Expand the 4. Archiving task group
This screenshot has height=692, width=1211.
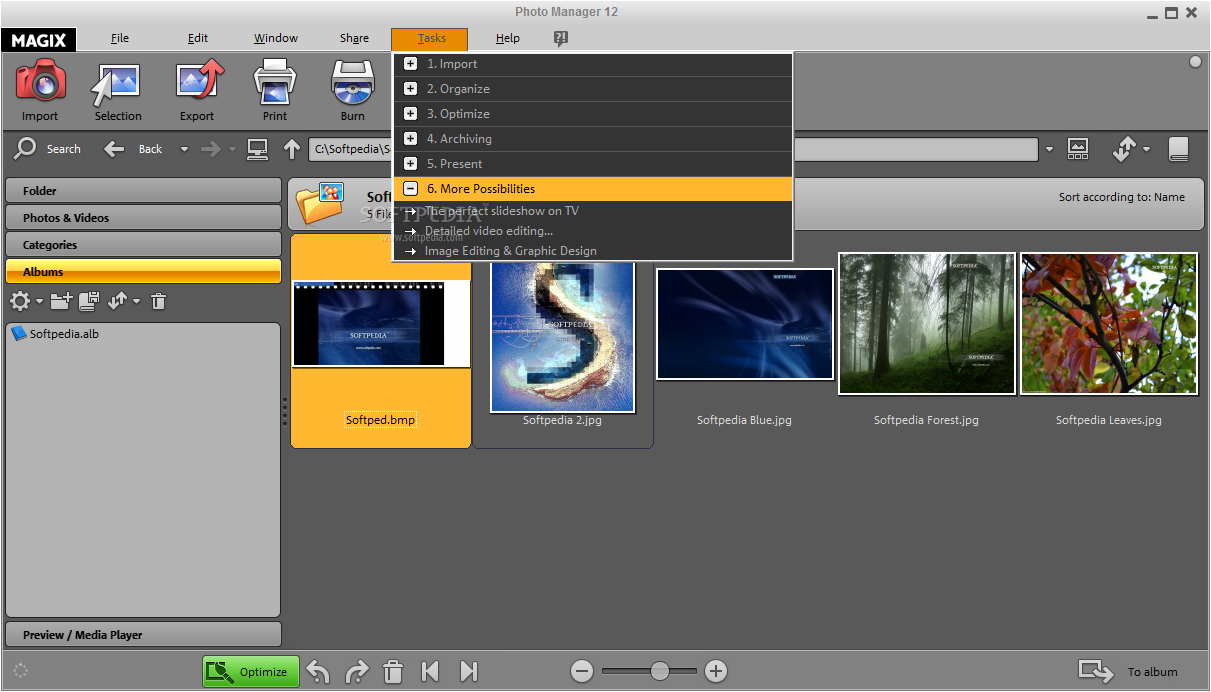point(410,139)
